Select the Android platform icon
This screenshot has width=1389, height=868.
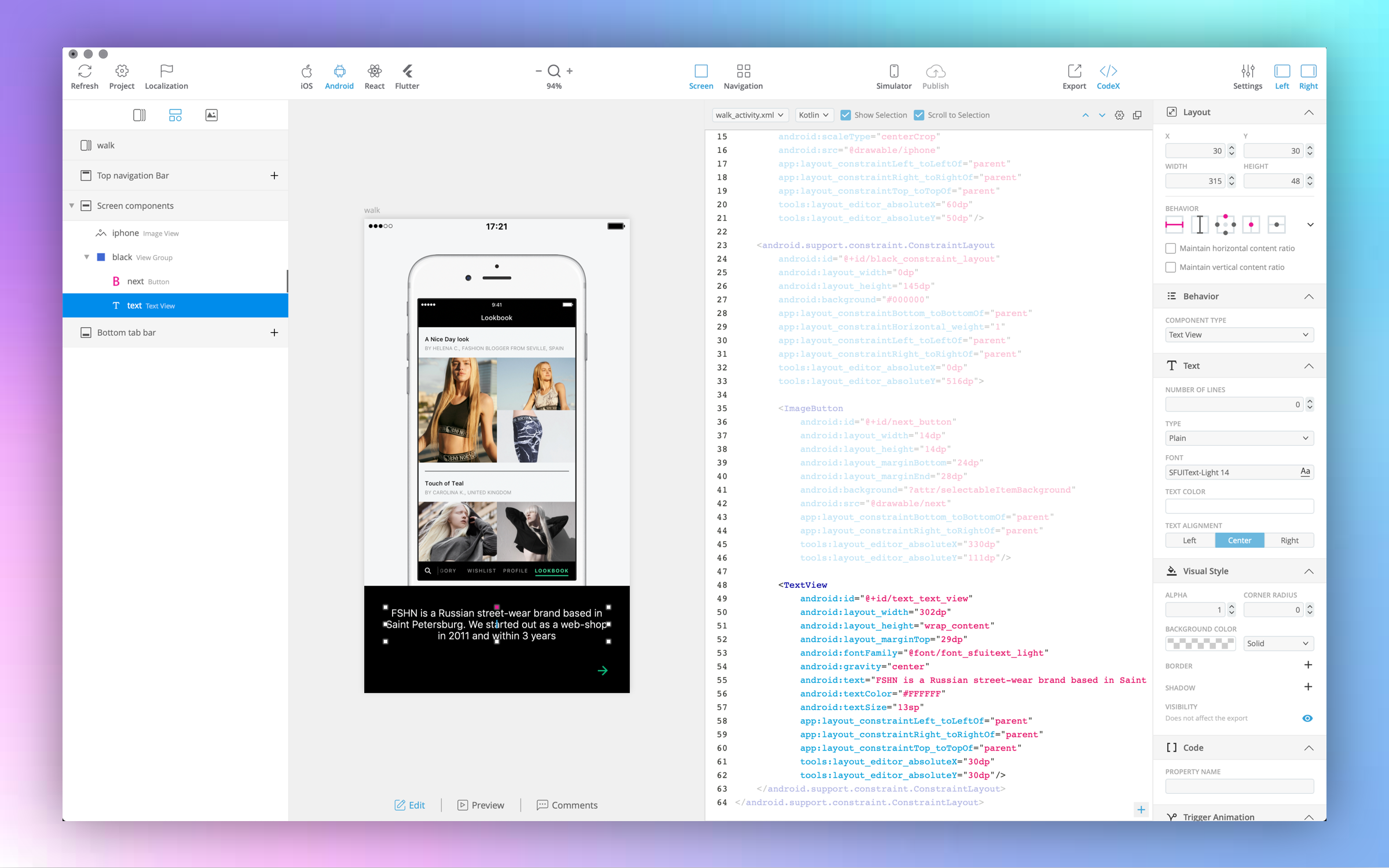coord(339,71)
